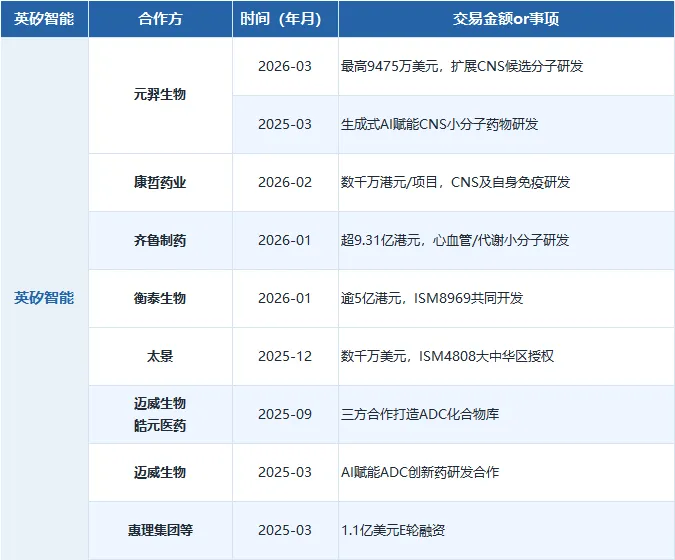This screenshot has width=675, height=560.
Task: Select the 时间（年月）header cell
Action: (x=285, y=19)
